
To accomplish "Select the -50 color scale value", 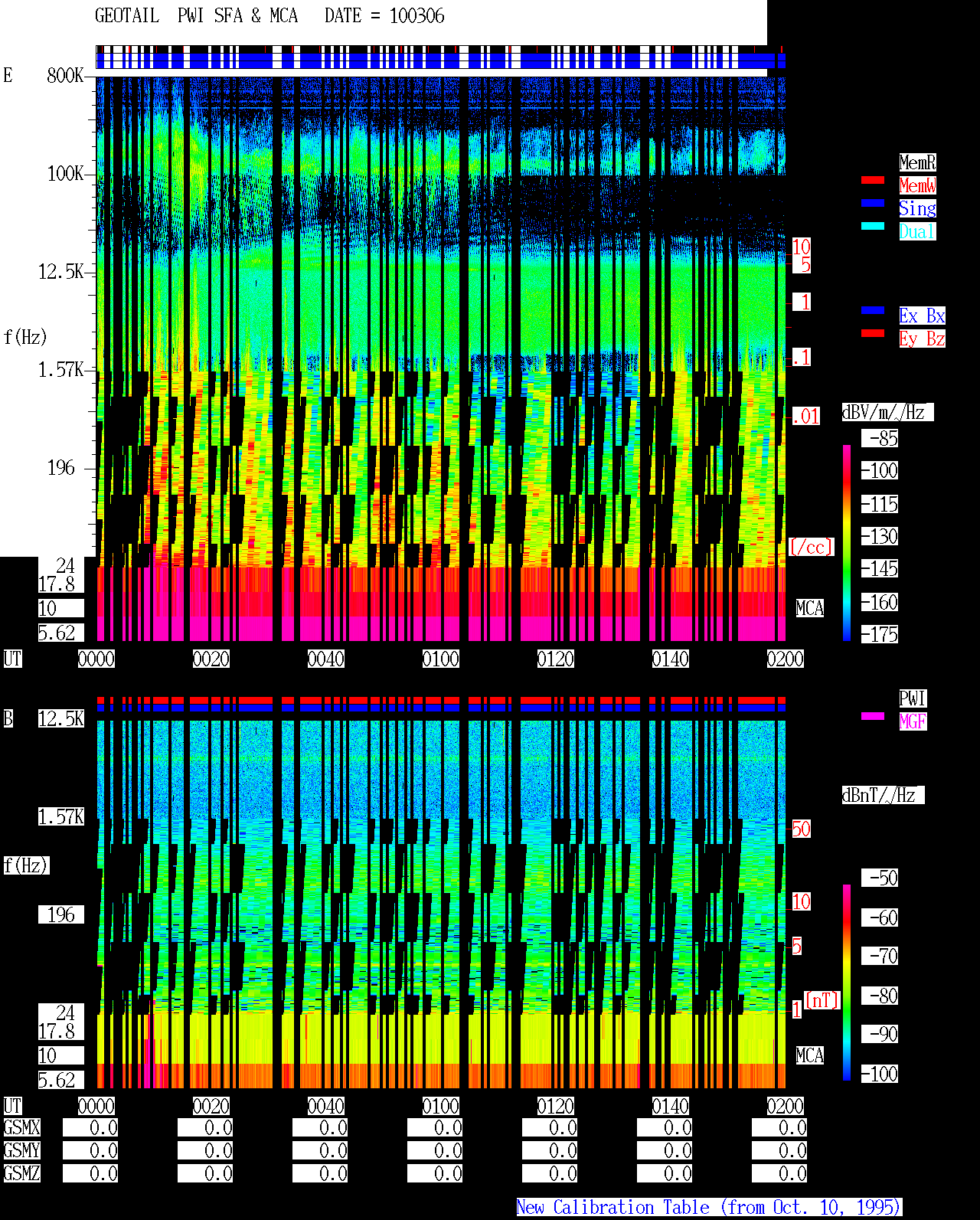I will pyautogui.click(x=880, y=878).
